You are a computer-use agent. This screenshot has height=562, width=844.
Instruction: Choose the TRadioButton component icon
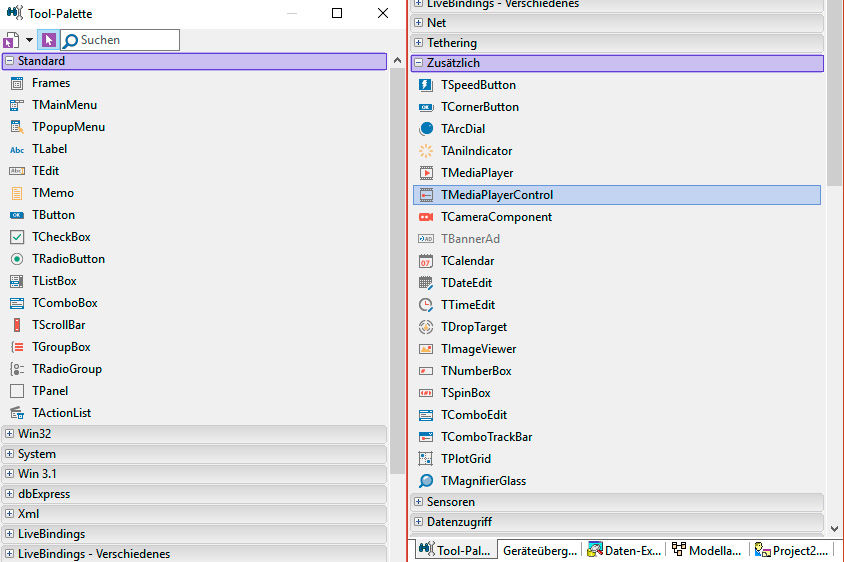(x=17, y=259)
